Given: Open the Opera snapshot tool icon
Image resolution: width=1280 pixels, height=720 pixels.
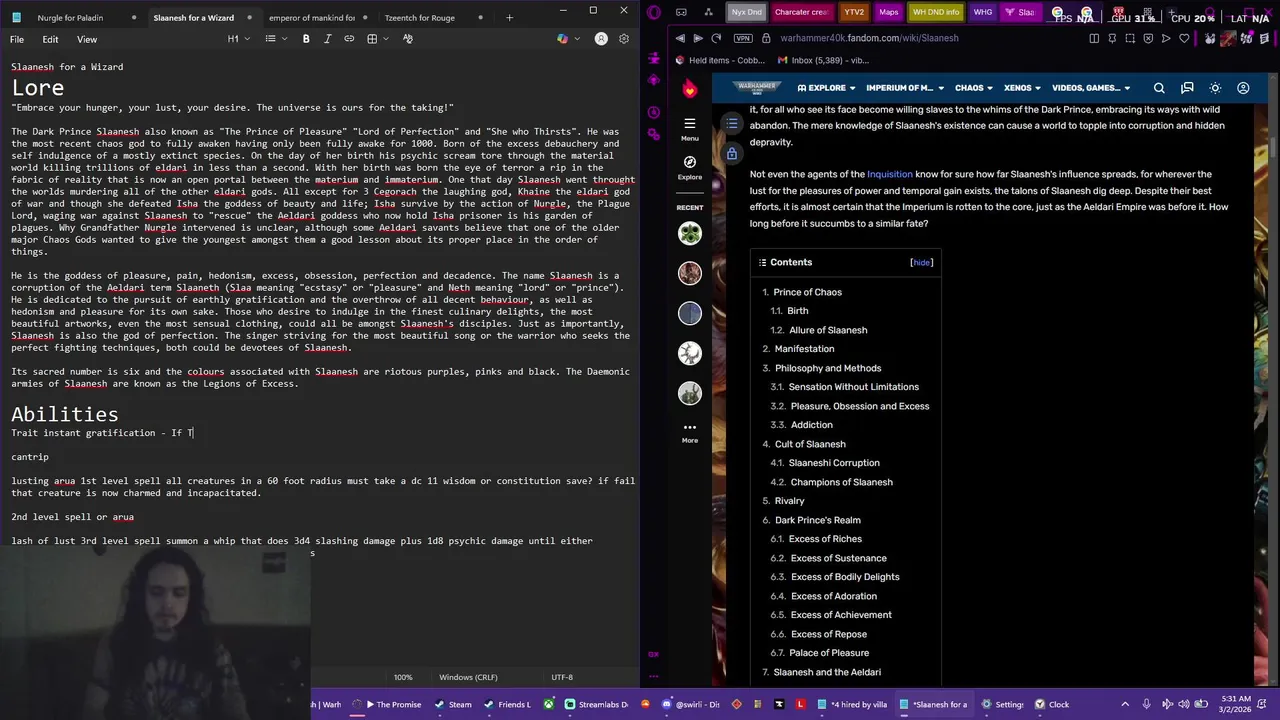Looking at the screenshot, I should pyautogui.click(x=1130, y=38).
